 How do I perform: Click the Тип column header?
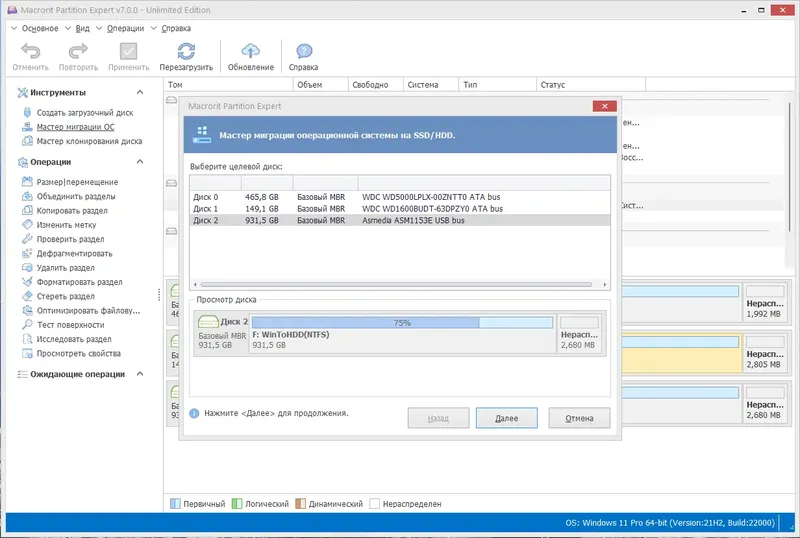[497, 85]
